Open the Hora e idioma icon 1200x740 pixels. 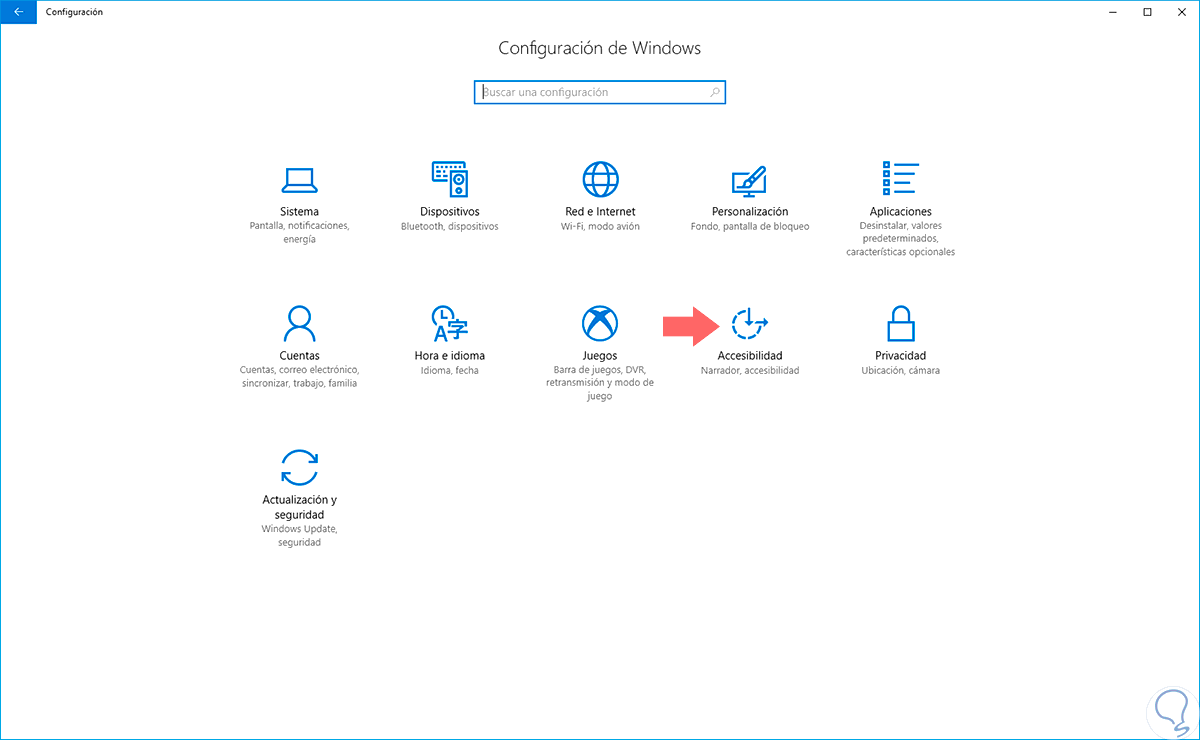coord(450,323)
